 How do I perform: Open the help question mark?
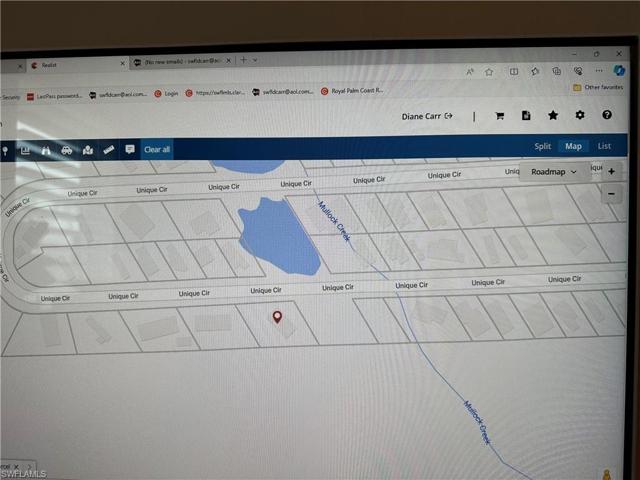coord(607,115)
